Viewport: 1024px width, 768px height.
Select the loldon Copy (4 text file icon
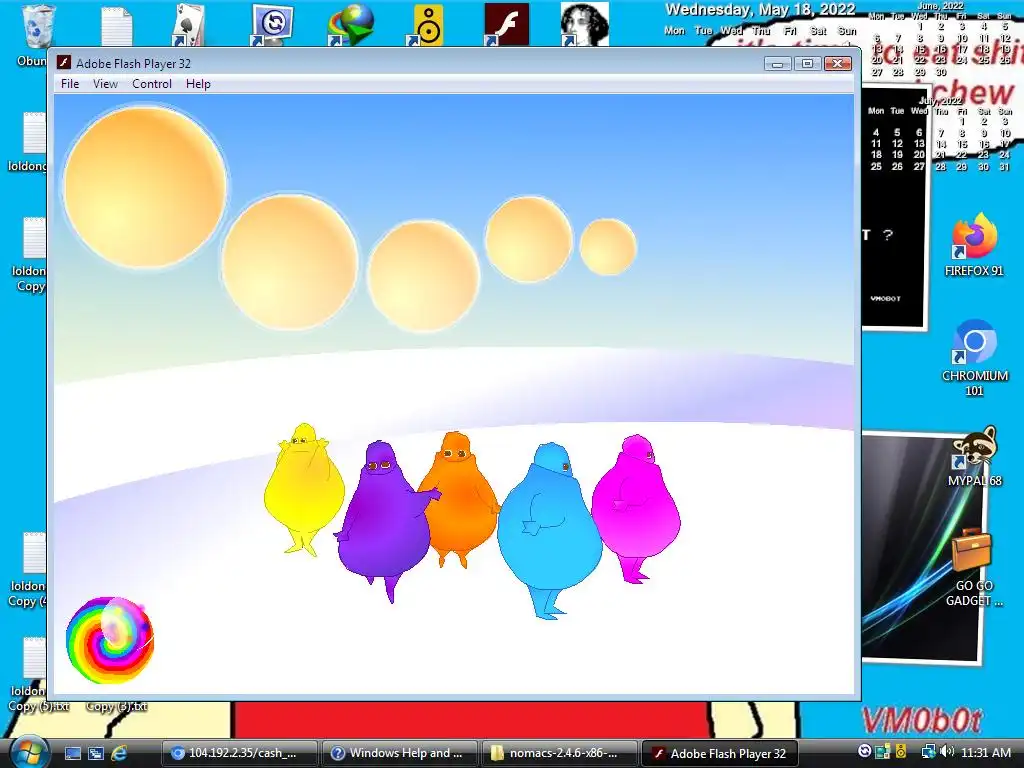(29, 569)
